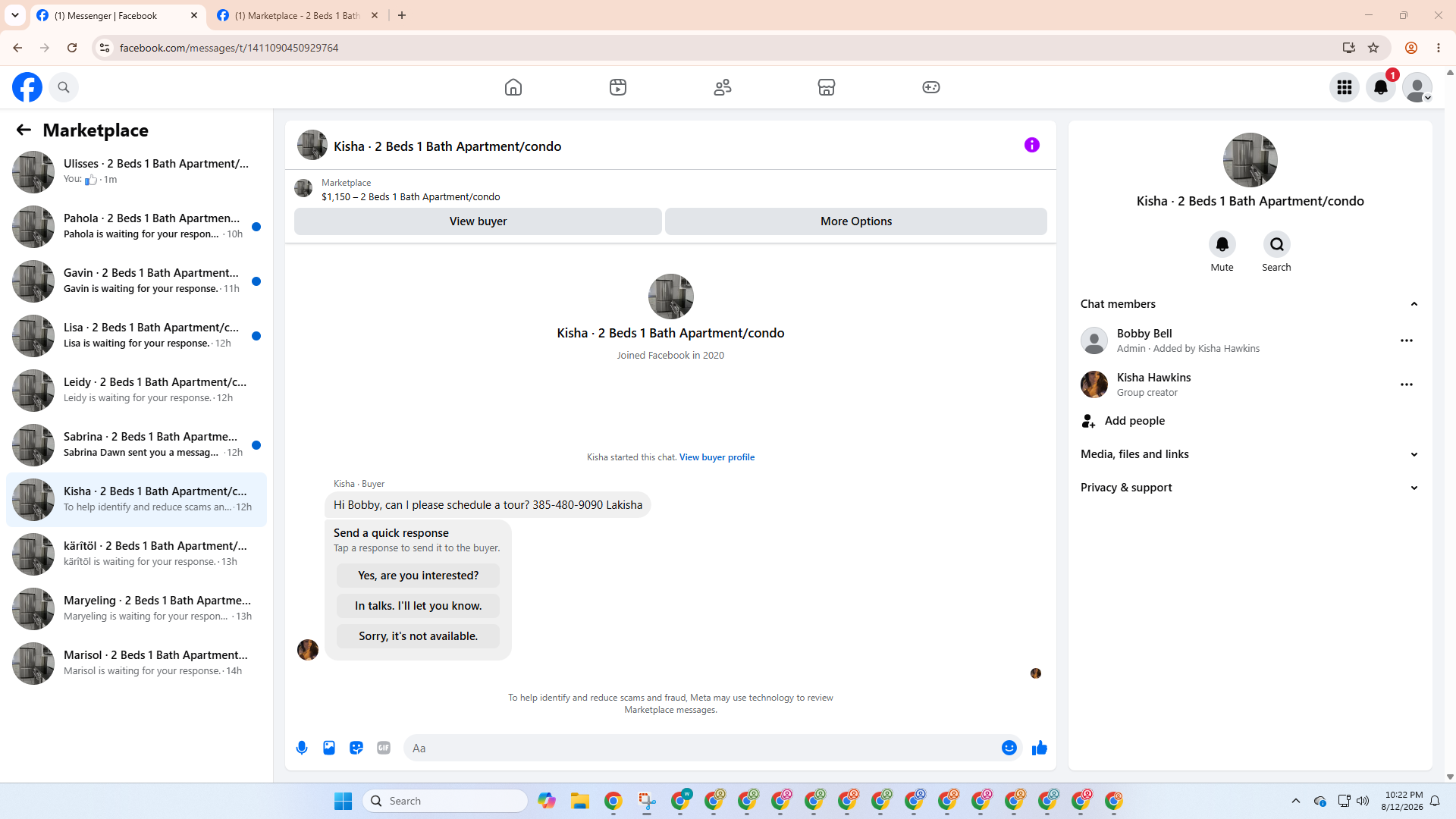Open the emoji picker in message box
This screenshot has height=819, width=1456.
(x=1009, y=748)
